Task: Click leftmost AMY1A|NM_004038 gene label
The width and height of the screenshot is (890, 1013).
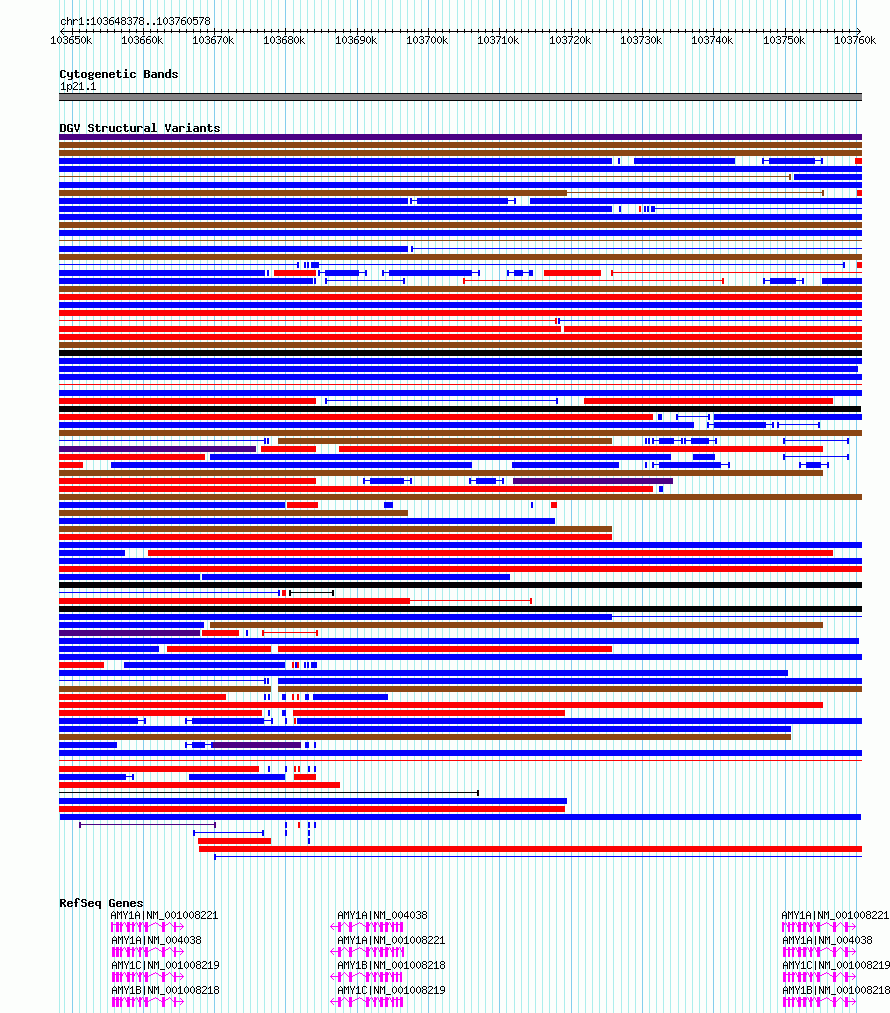Action: click(156, 940)
